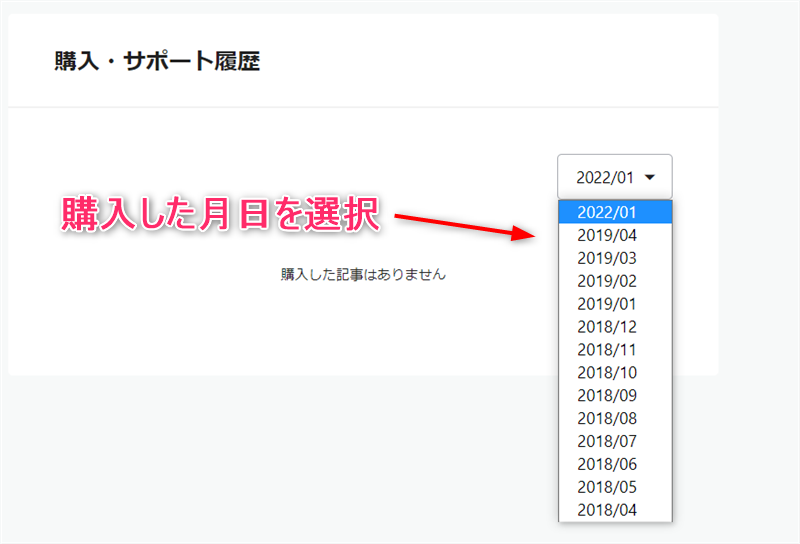Select the 2019/01 option
This screenshot has height=544, width=800.
[615, 304]
